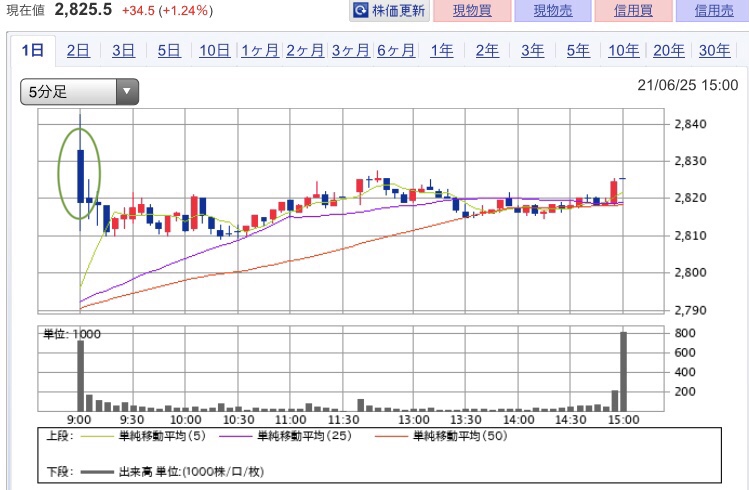The height and width of the screenshot is (490, 749).
Task: Switch to the 5年 chart period
Action: (578, 50)
